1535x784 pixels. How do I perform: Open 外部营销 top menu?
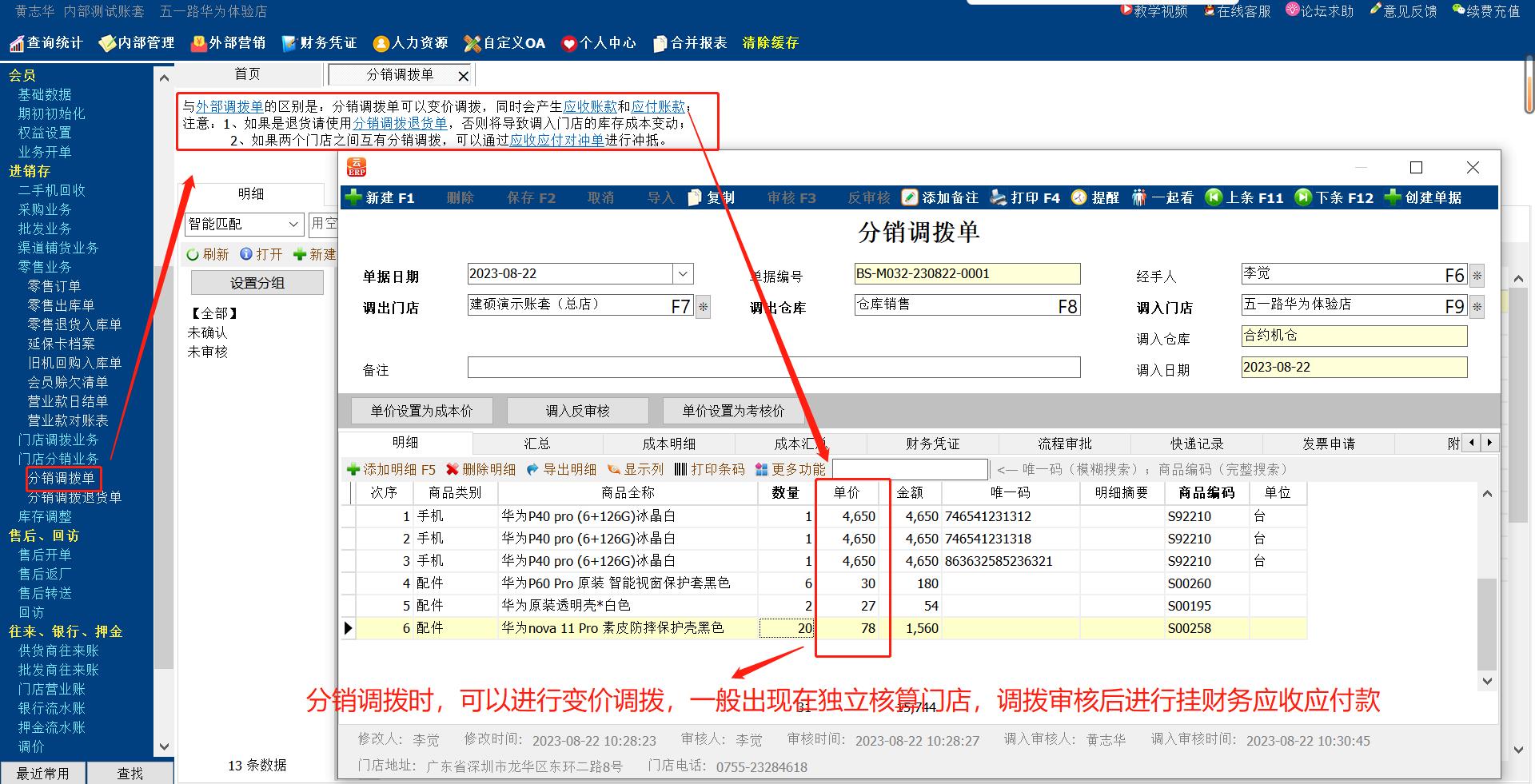[229, 43]
